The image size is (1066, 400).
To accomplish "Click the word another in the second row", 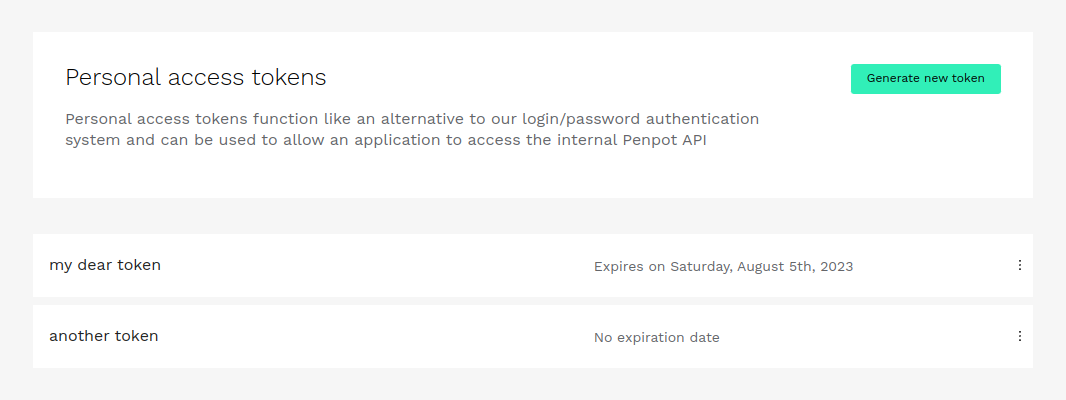I will click(x=79, y=336).
